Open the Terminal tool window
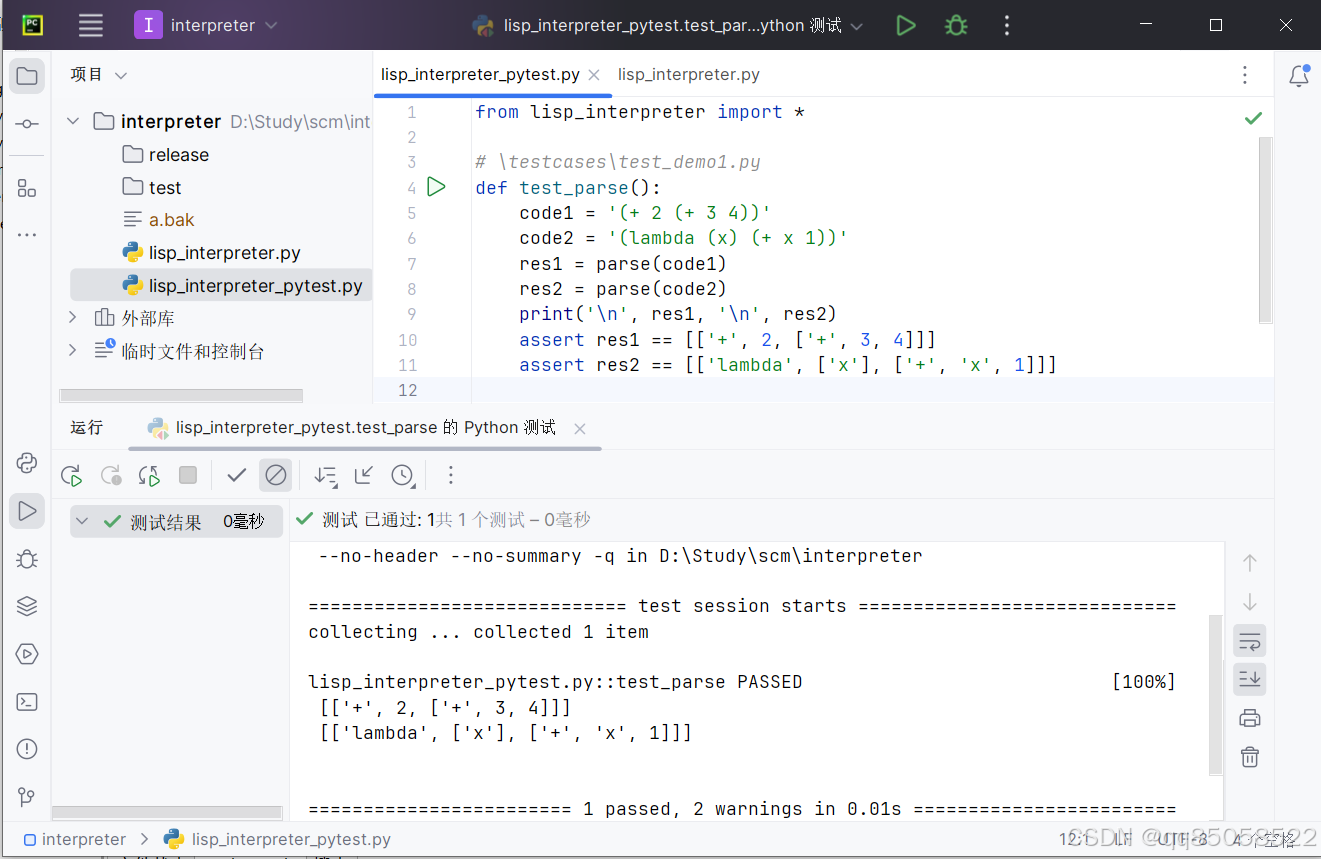Viewport: 1321px width, 859px height. (27, 701)
